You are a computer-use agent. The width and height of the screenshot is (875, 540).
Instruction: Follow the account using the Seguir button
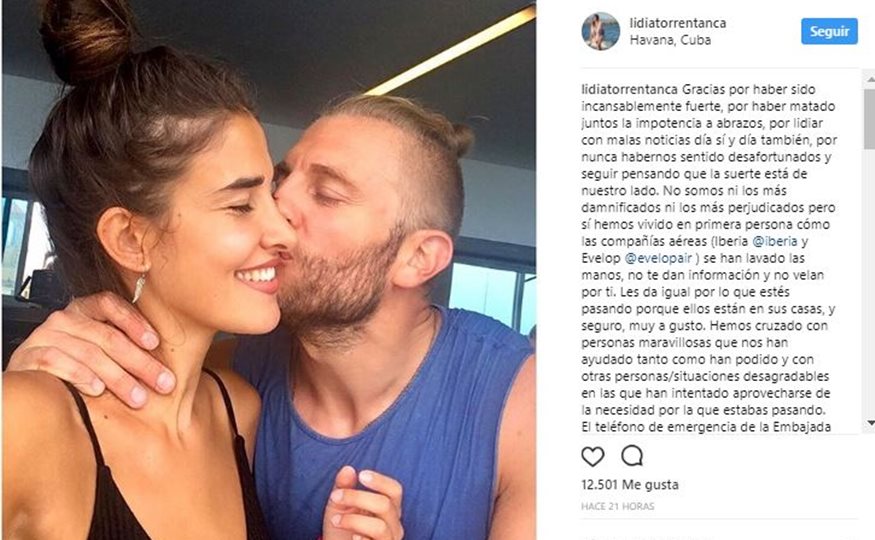pos(829,31)
